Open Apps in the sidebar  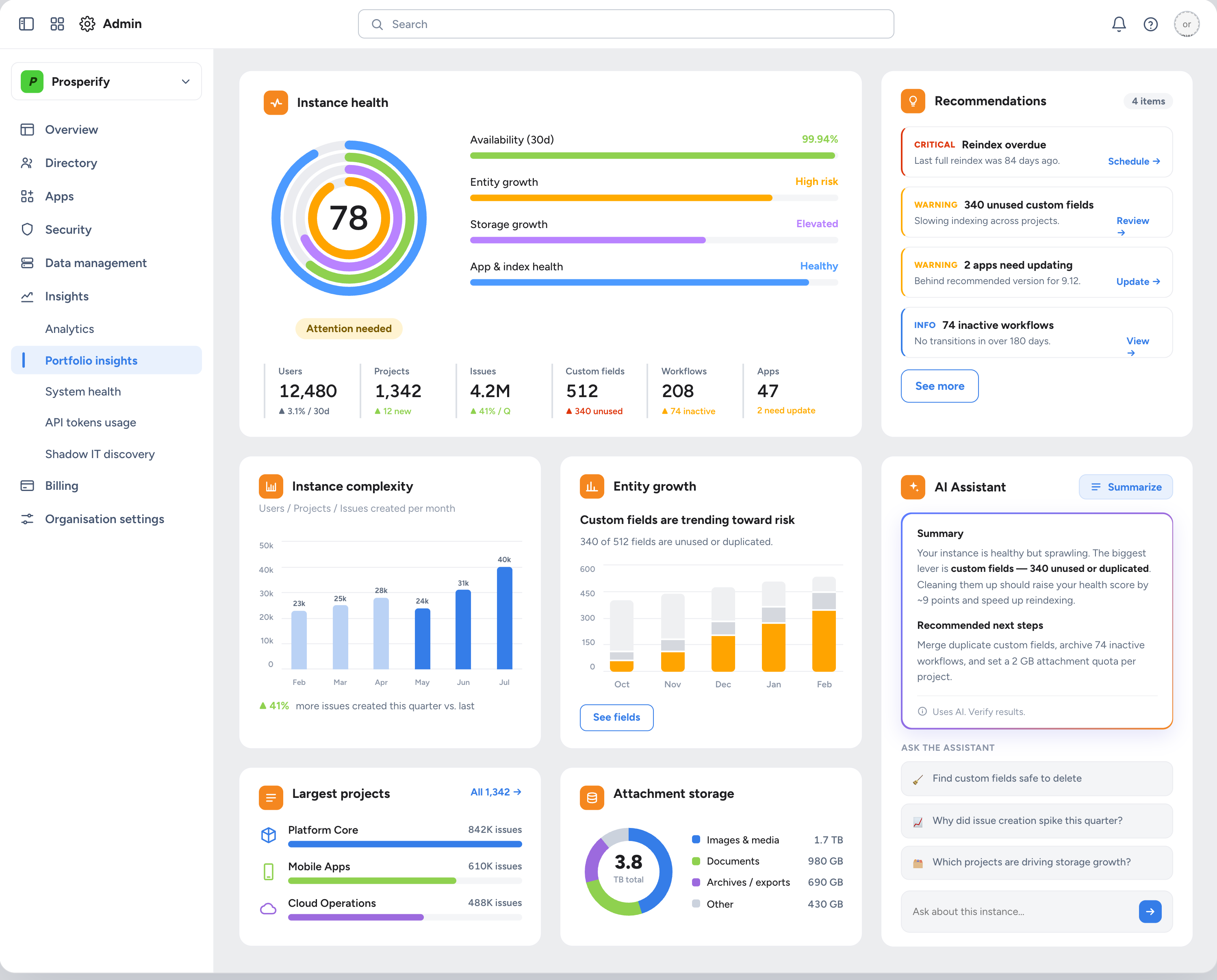[x=106, y=196]
